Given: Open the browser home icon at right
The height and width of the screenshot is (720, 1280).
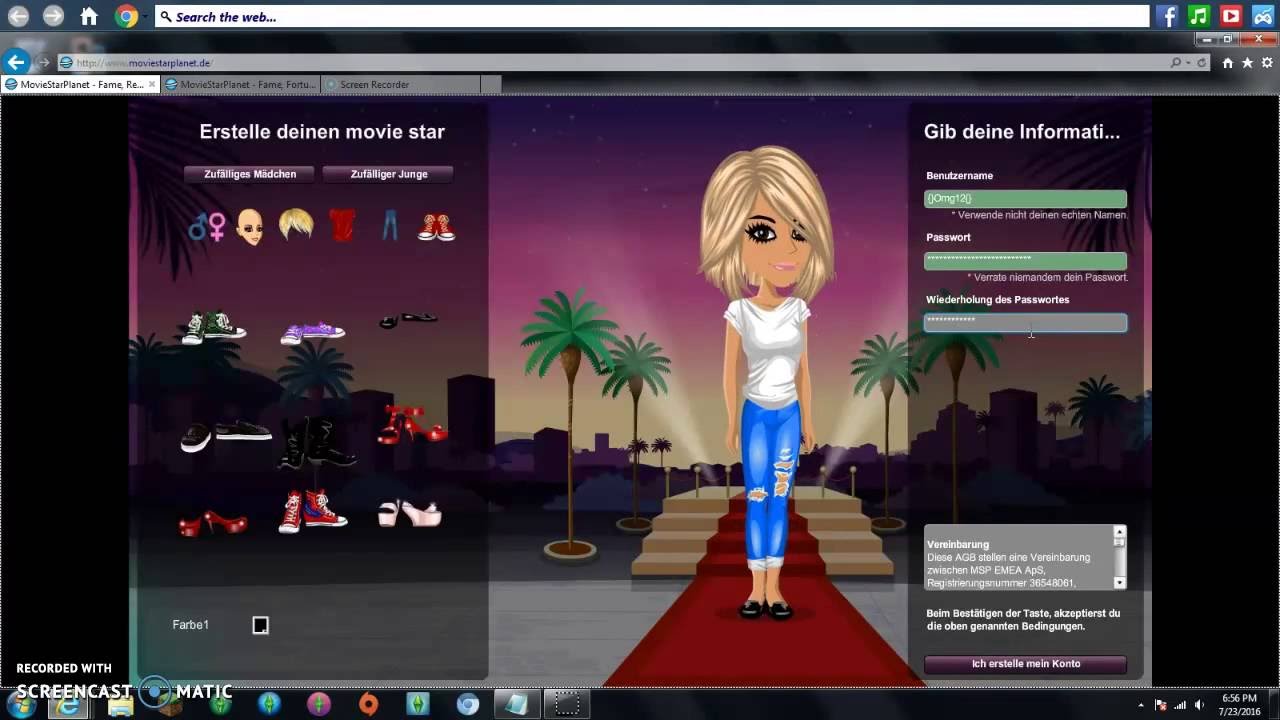Looking at the screenshot, I should pyautogui.click(x=1228, y=62).
